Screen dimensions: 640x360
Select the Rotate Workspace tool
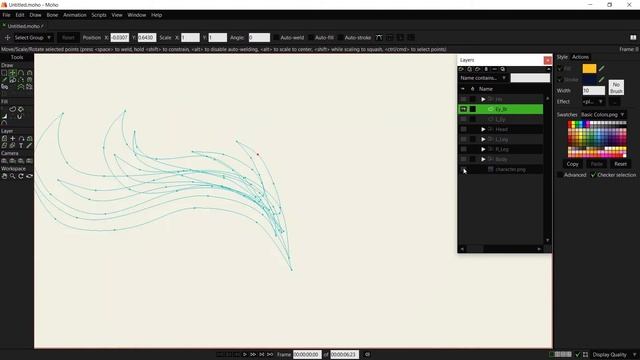(x=21, y=176)
